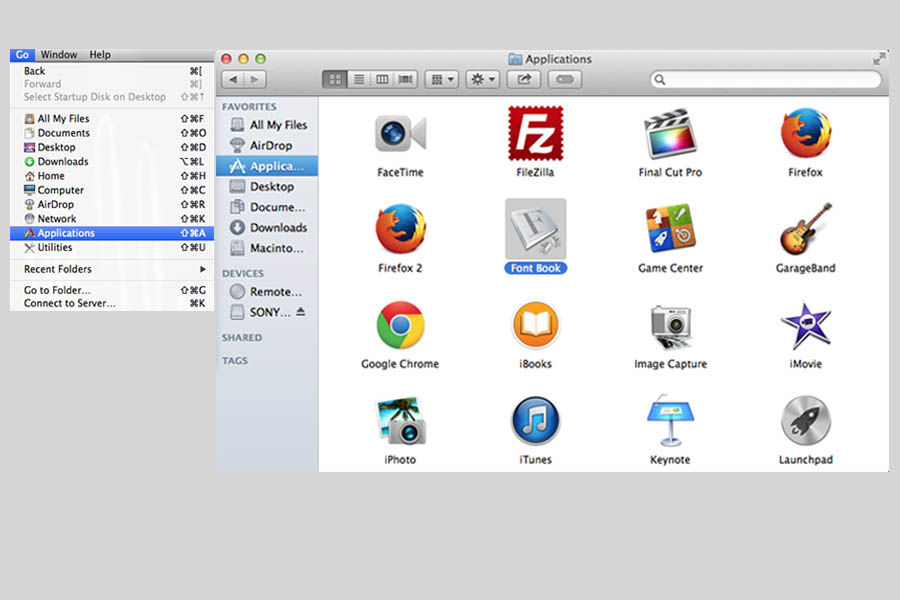Choose Applications in the Go menu
Screen dimensions: 900x600
(112, 233)
